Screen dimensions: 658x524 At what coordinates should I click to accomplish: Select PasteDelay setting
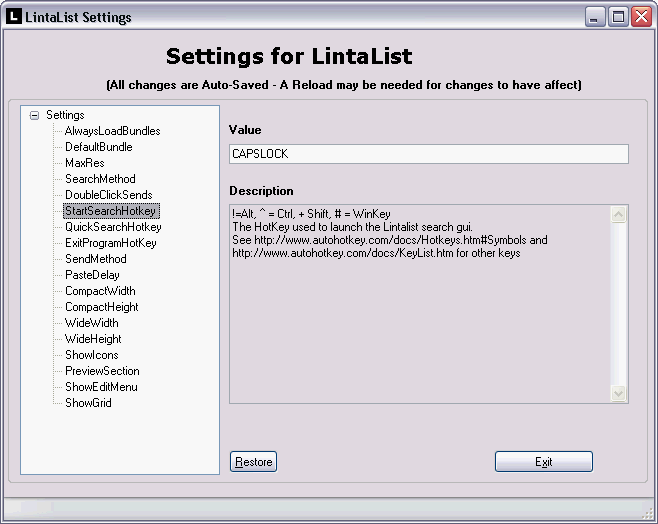tap(92, 275)
